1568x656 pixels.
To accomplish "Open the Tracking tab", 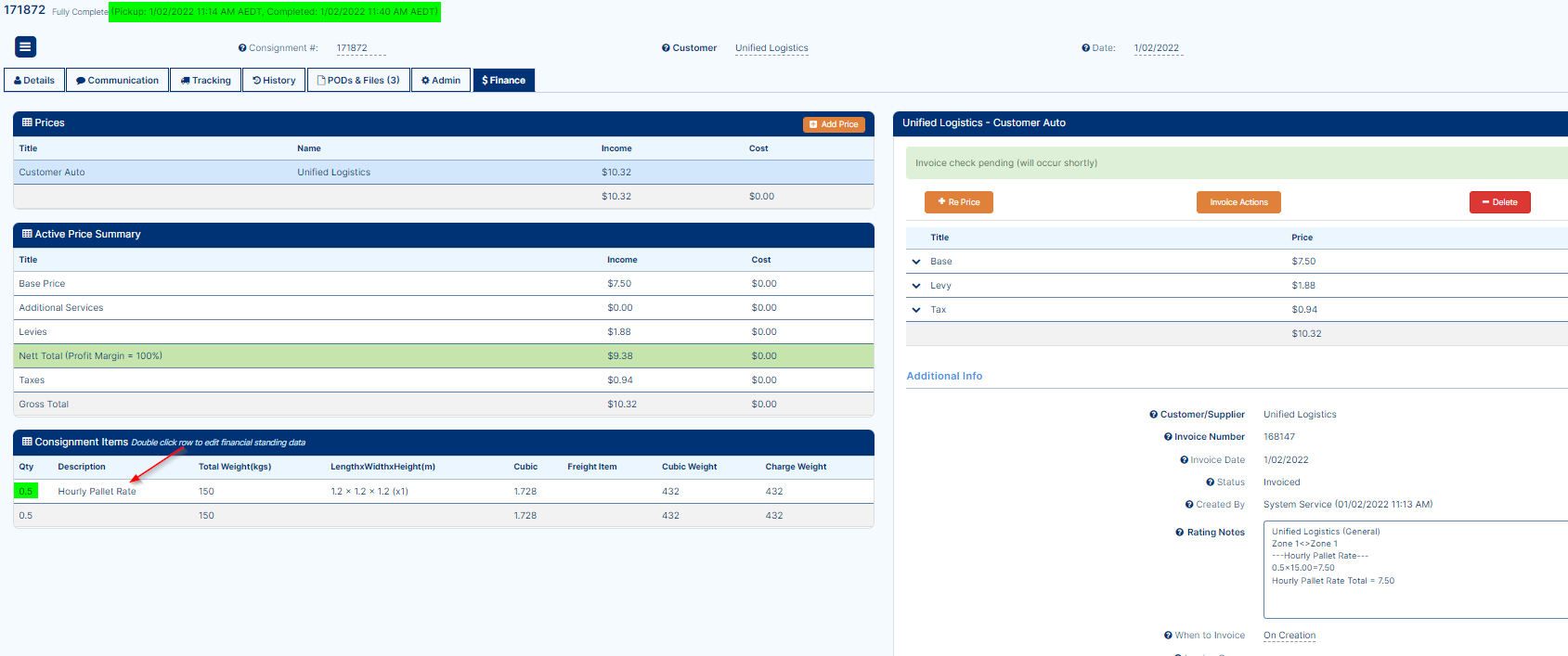I will point(205,81).
